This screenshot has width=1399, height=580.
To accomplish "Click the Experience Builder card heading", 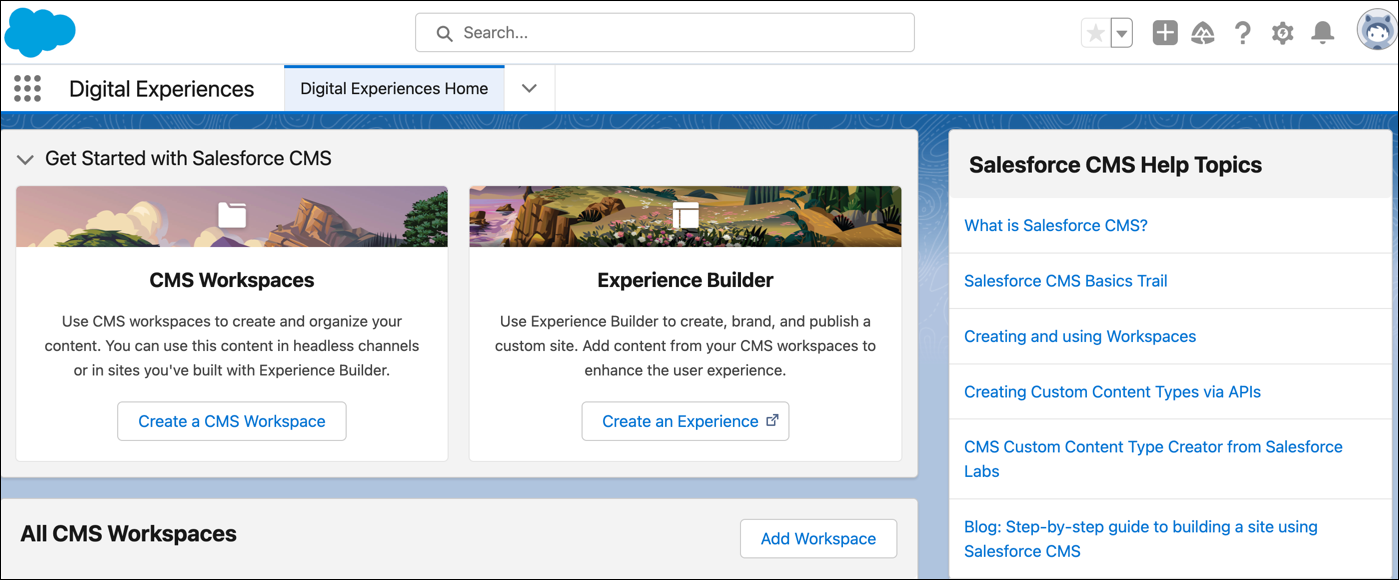I will coord(685,280).
